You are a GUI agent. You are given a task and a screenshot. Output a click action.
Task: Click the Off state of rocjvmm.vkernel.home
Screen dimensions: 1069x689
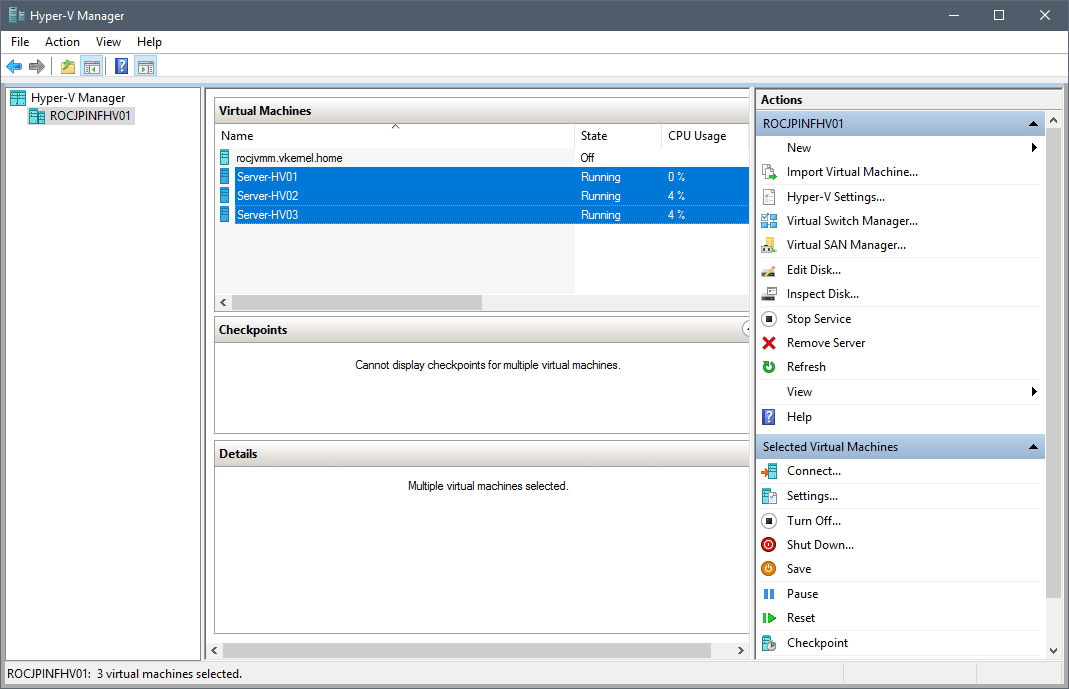(x=588, y=158)
